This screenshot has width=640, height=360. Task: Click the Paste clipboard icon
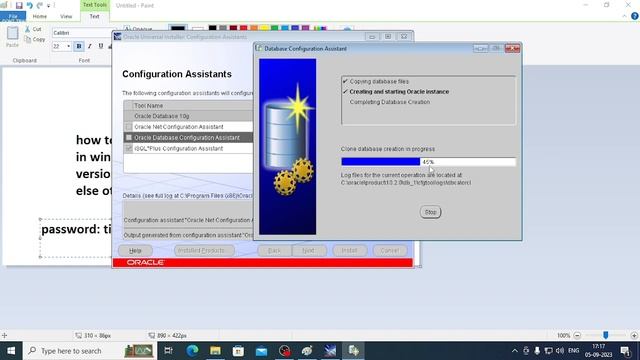click(12, 33)
